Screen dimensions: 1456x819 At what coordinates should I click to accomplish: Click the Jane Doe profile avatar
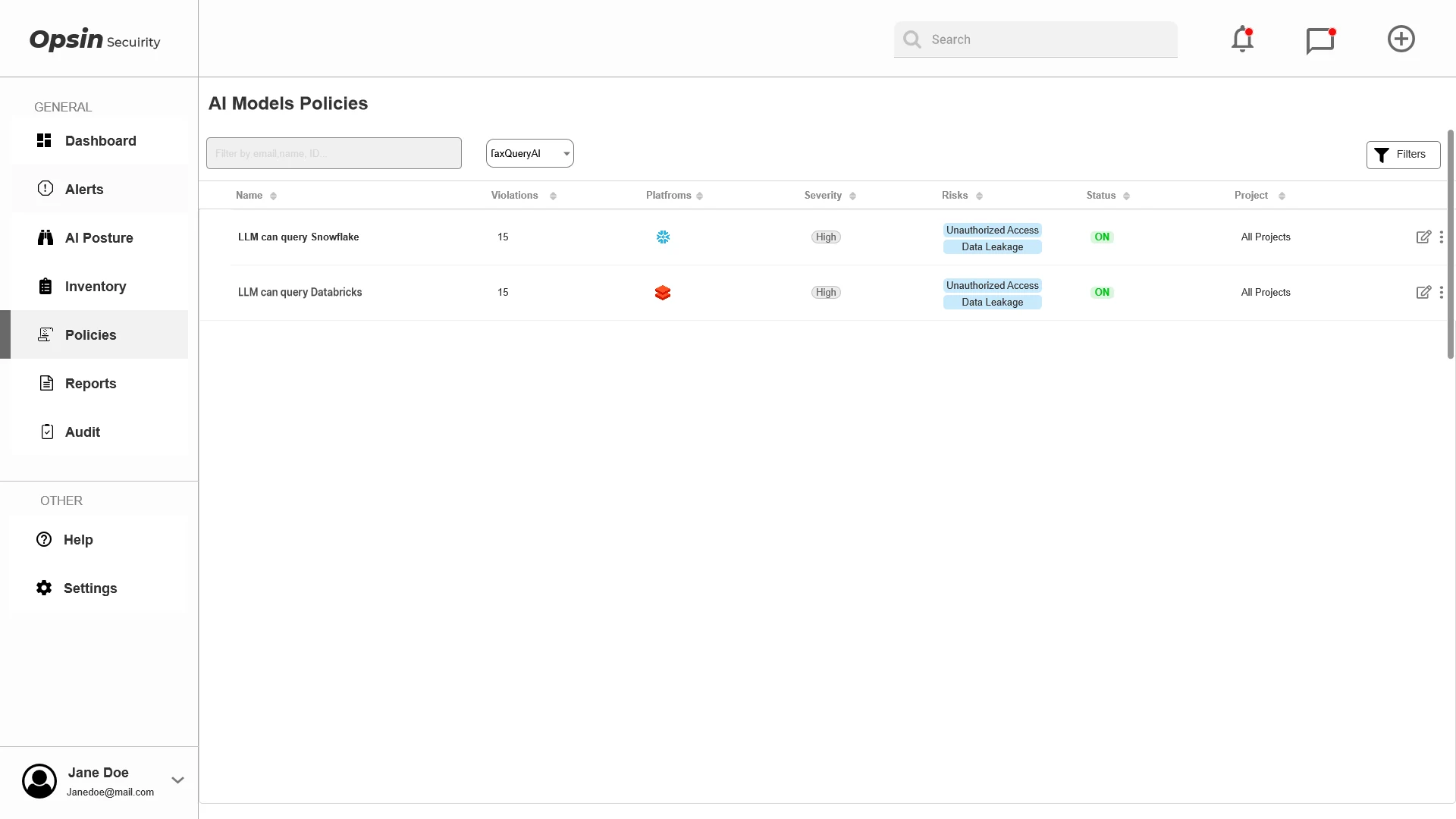point(39,781)
